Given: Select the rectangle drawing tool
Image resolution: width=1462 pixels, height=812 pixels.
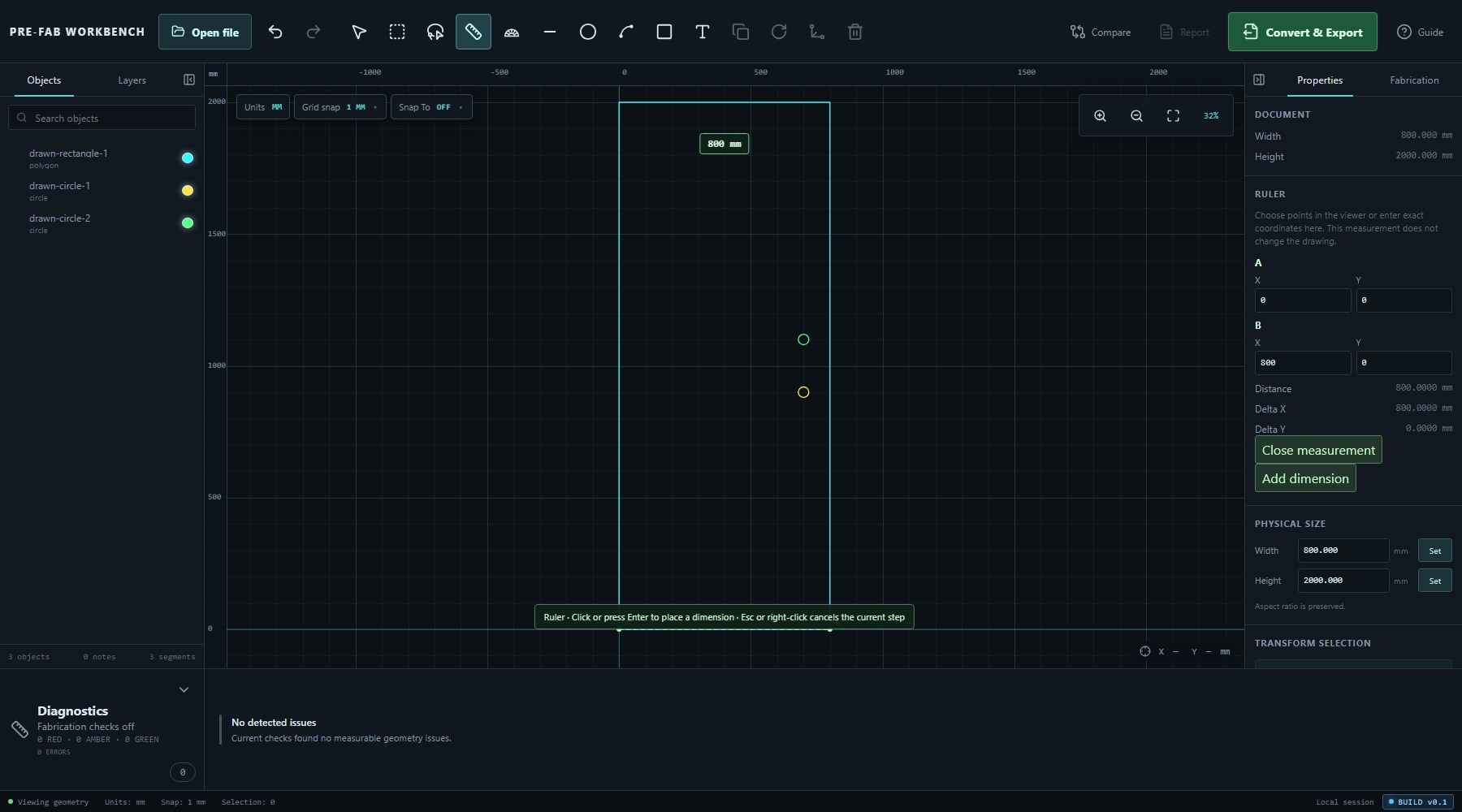Looking at the screenshot, I should click(664, 32).
